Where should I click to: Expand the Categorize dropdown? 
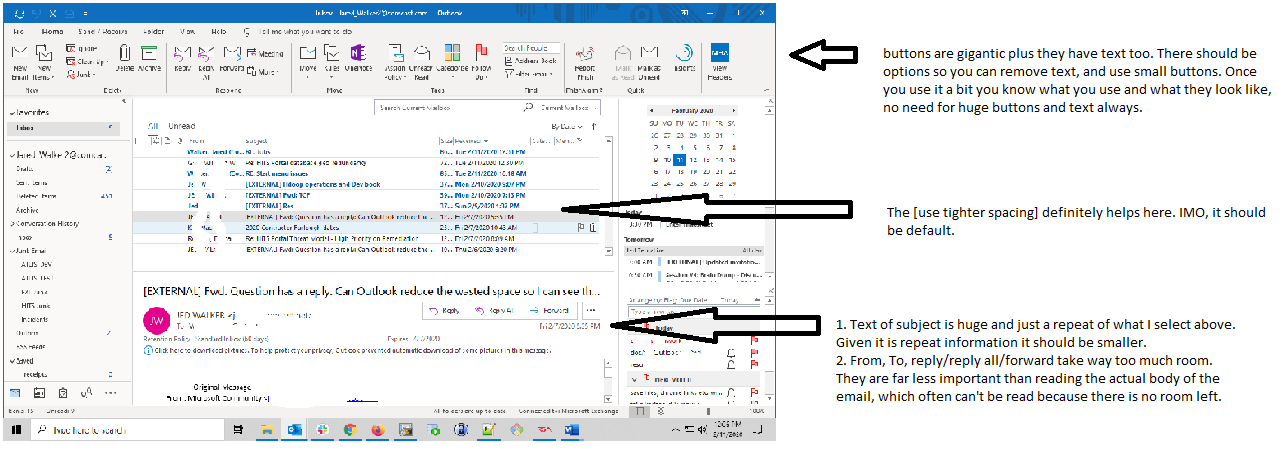point(451,59)
